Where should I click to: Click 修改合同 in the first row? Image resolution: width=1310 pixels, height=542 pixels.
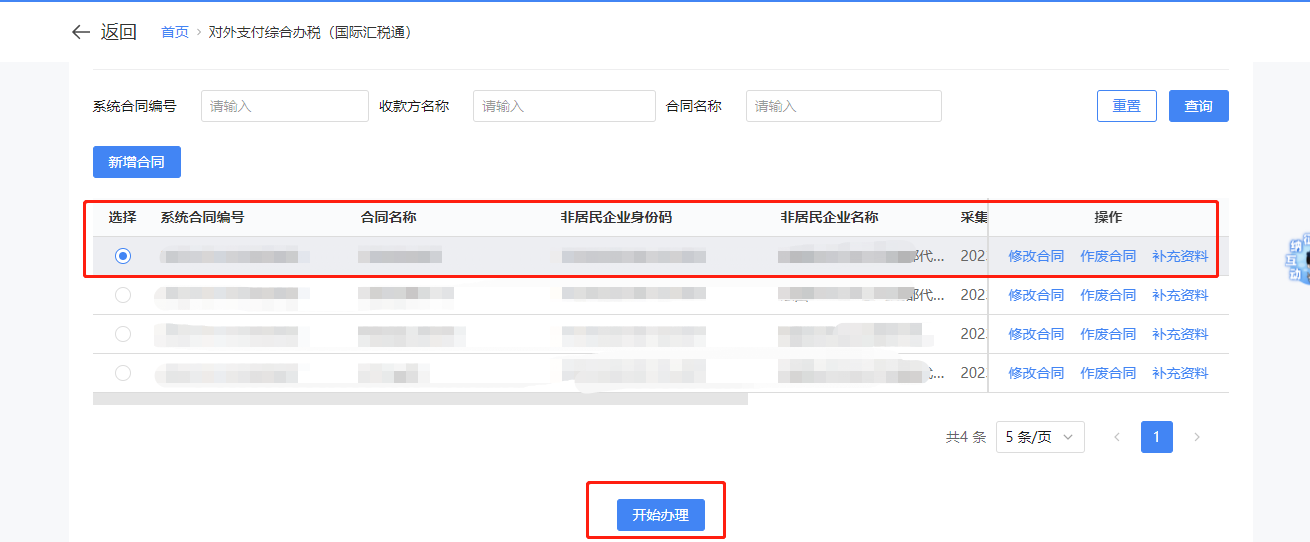pyautogui.click(x=1036, y=256)
